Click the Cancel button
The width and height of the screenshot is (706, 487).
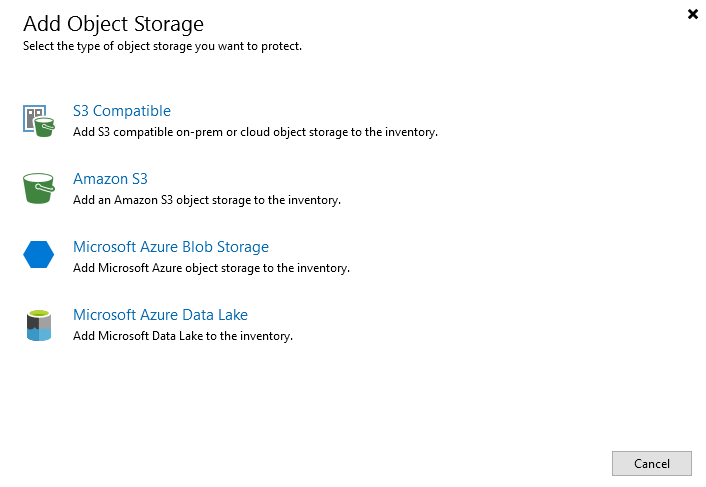tap(652, 464)
